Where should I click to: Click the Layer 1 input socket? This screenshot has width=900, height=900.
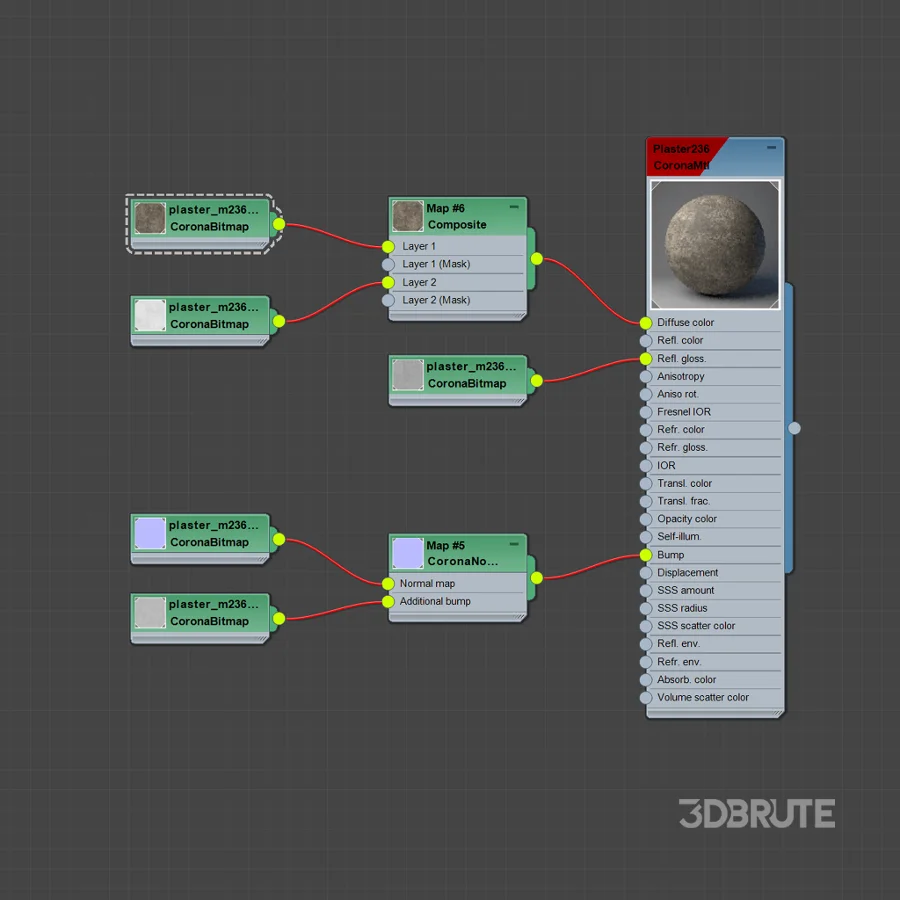tap(388, 247)
